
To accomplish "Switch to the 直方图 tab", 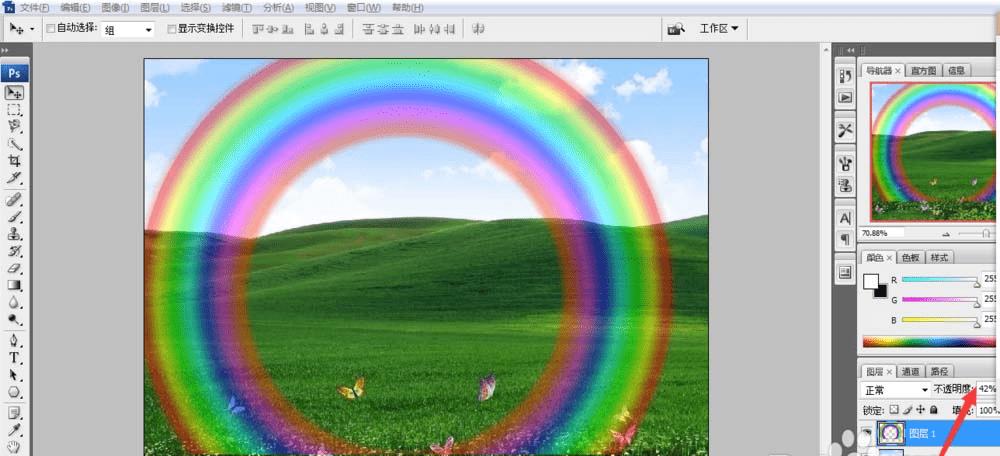I will click(923, 70).
